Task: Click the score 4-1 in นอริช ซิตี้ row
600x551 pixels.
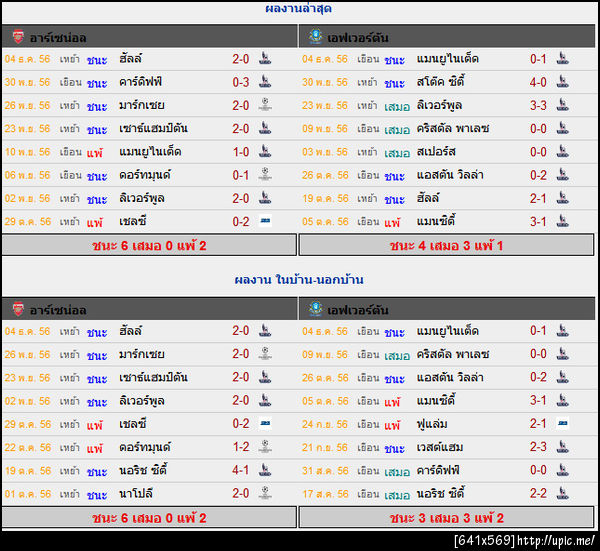Action: (241, 470)
